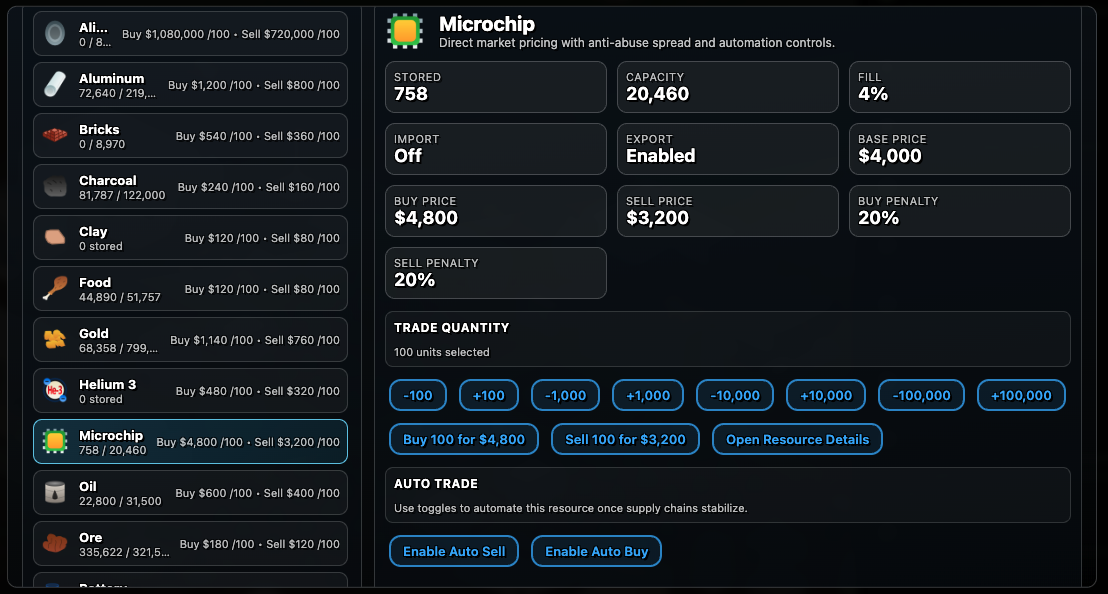Click the Trade Quantity section heading

(x=452, y=328)
